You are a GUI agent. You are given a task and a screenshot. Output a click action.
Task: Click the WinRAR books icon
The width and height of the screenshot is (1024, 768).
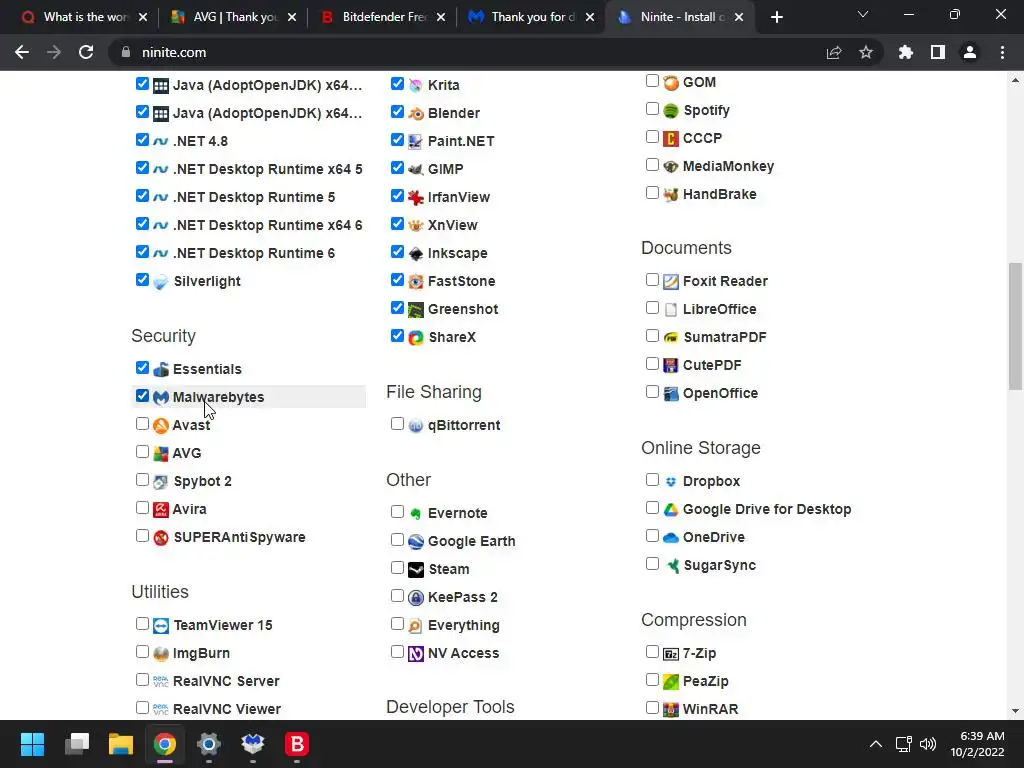(671, 709)
